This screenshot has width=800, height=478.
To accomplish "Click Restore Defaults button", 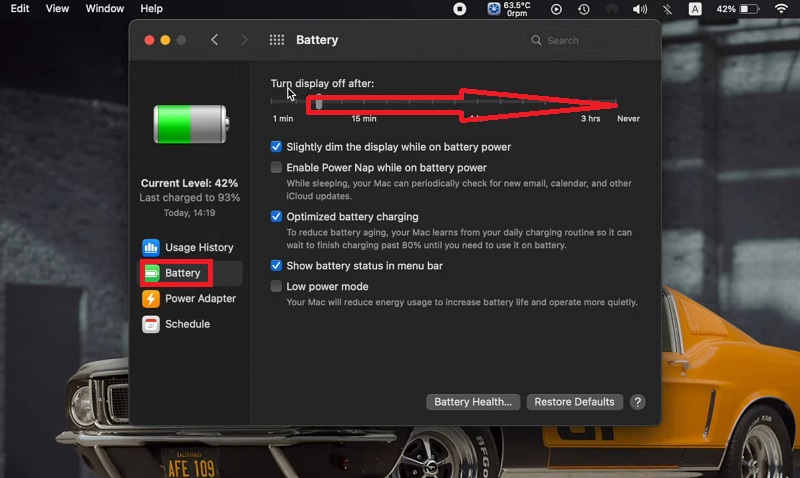I will (x=574, y=402).
